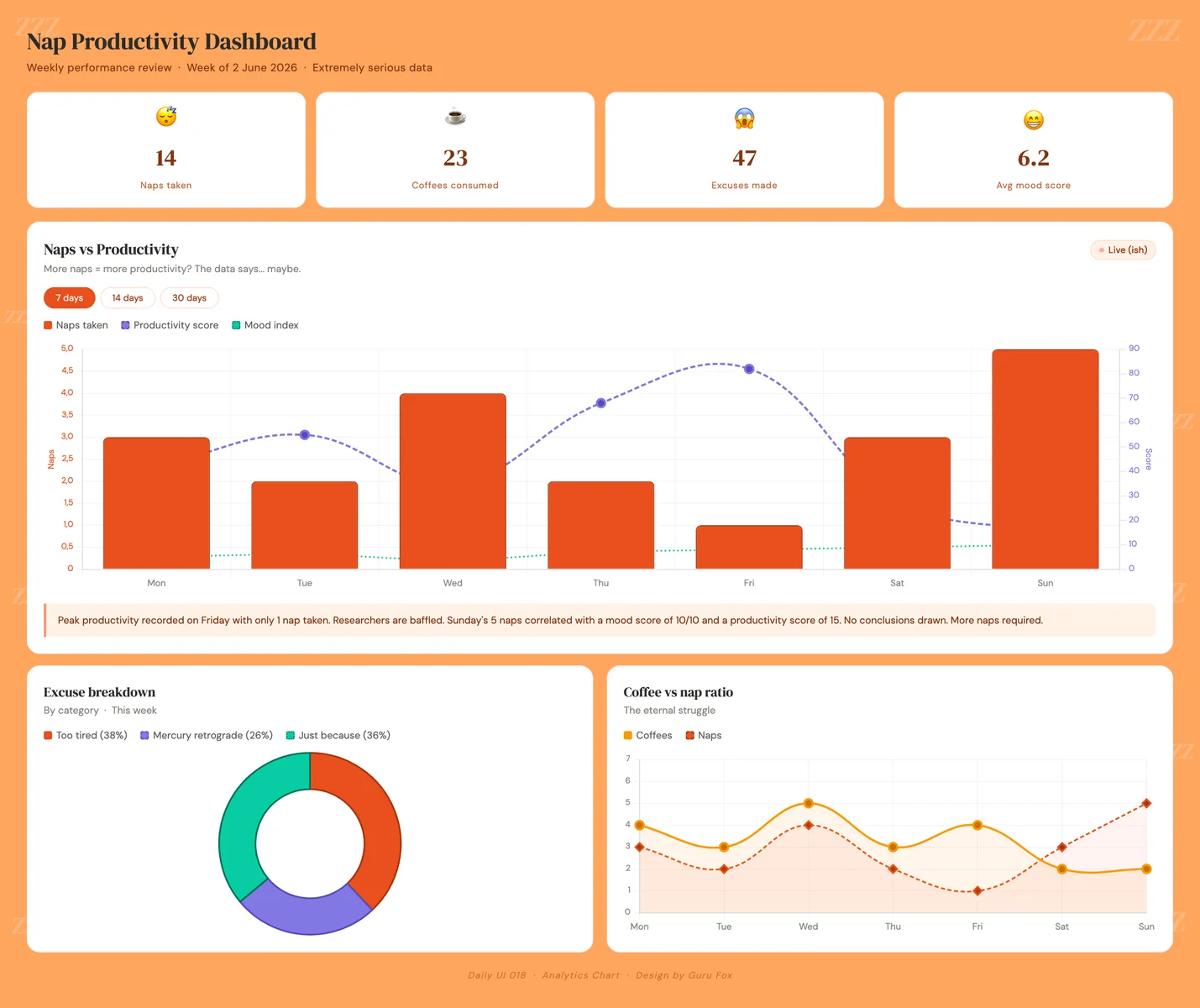Click the sleeping face emoji icon
Image resolution: width=1200 pixels, height=1008 pixels.
click(x=166, y=116)
